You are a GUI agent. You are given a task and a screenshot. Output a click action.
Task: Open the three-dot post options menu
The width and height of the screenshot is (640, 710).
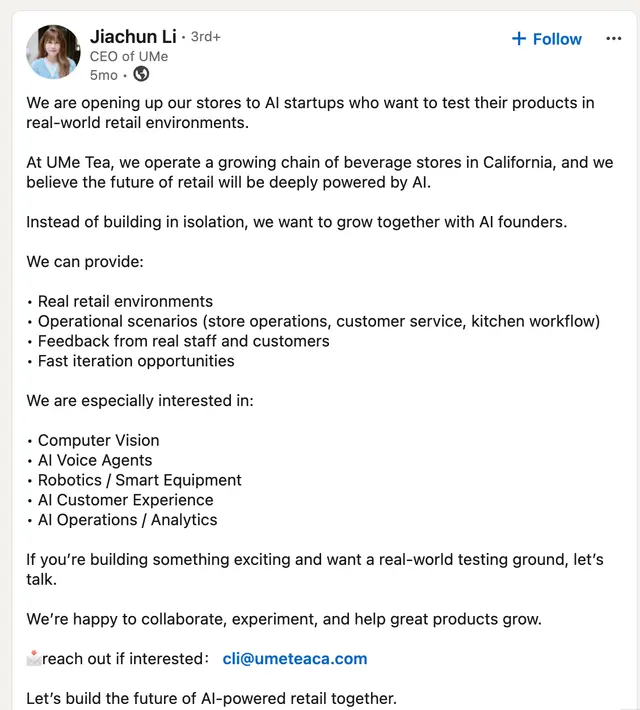coord(613,39)
